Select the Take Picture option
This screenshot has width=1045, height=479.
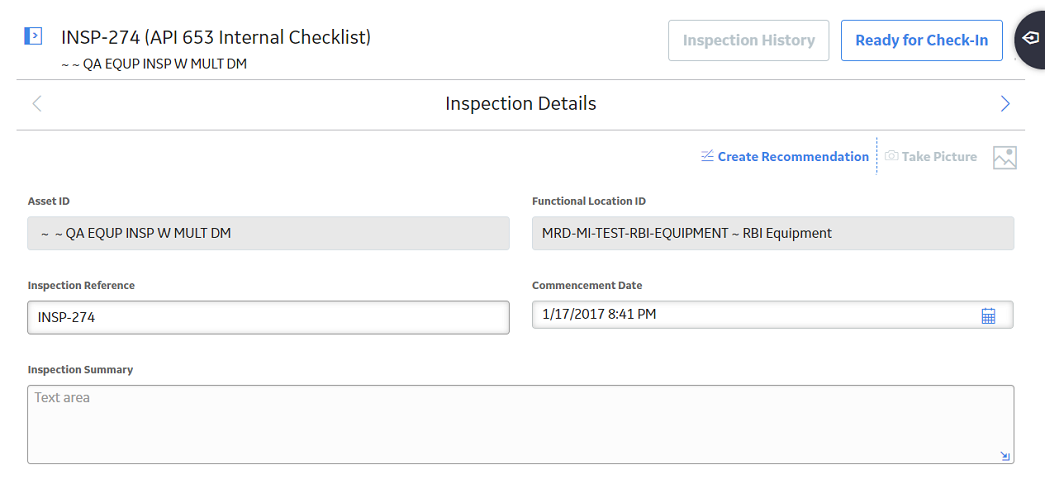(x=930, y=157)
